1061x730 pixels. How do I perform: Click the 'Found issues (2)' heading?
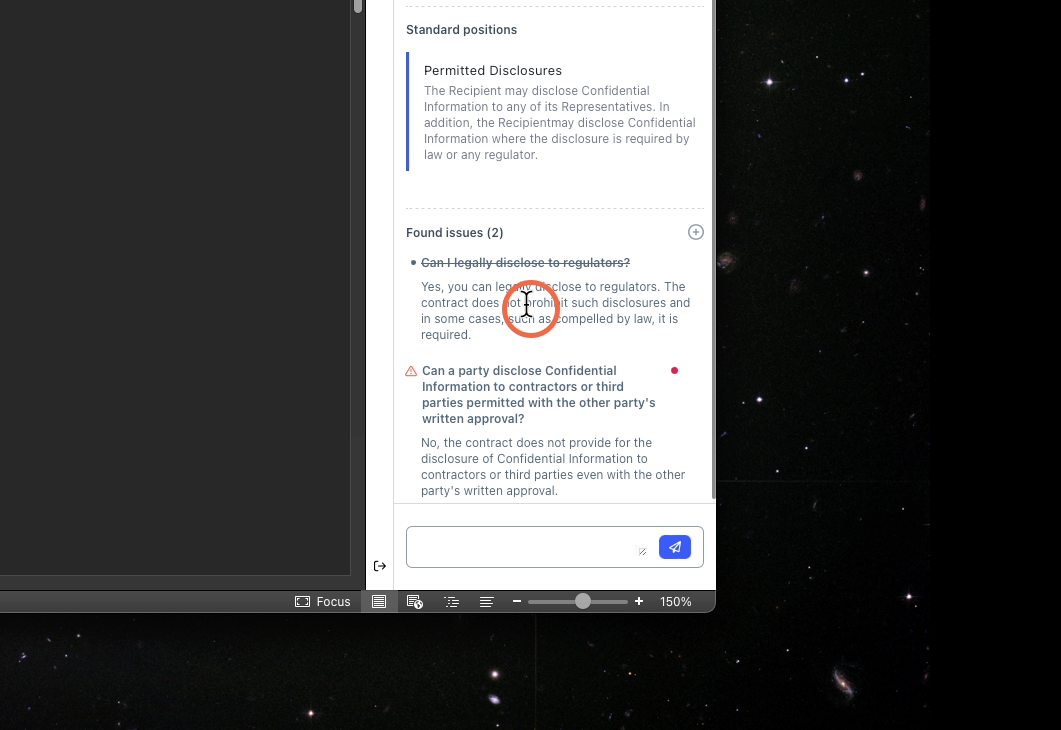[455, 233]
